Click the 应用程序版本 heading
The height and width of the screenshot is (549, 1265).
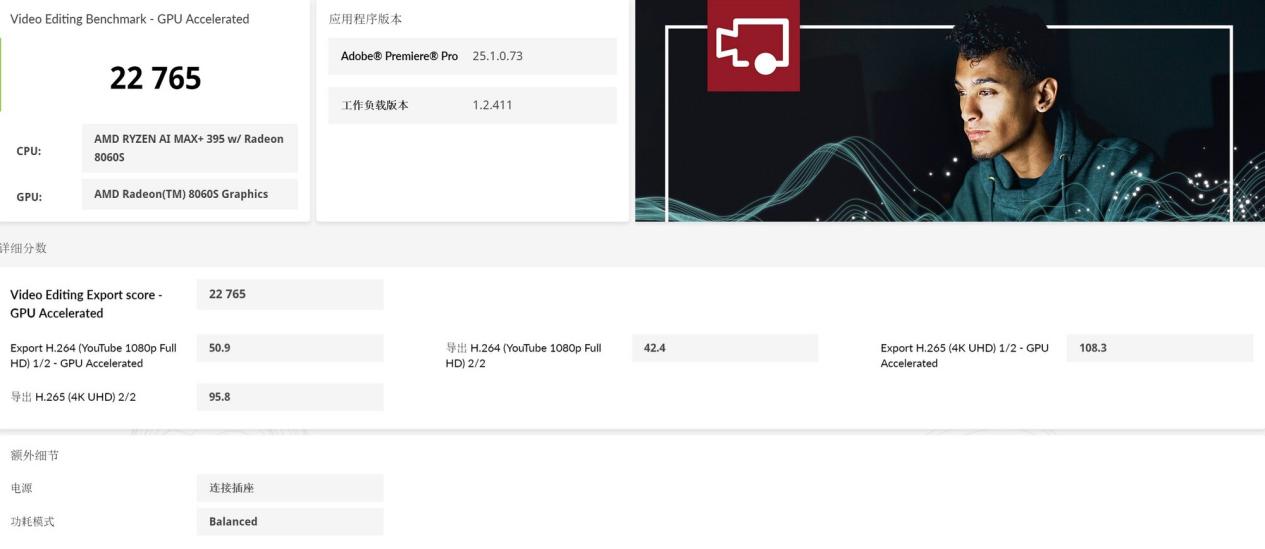[365, 19]
